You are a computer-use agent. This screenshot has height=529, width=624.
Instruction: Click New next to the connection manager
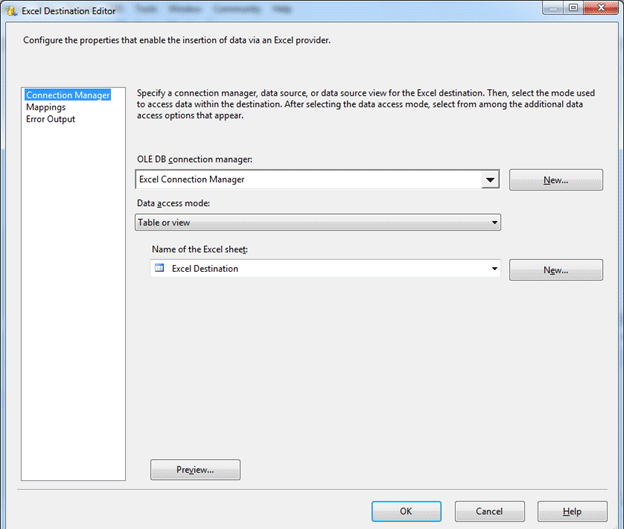click(555, 180)
